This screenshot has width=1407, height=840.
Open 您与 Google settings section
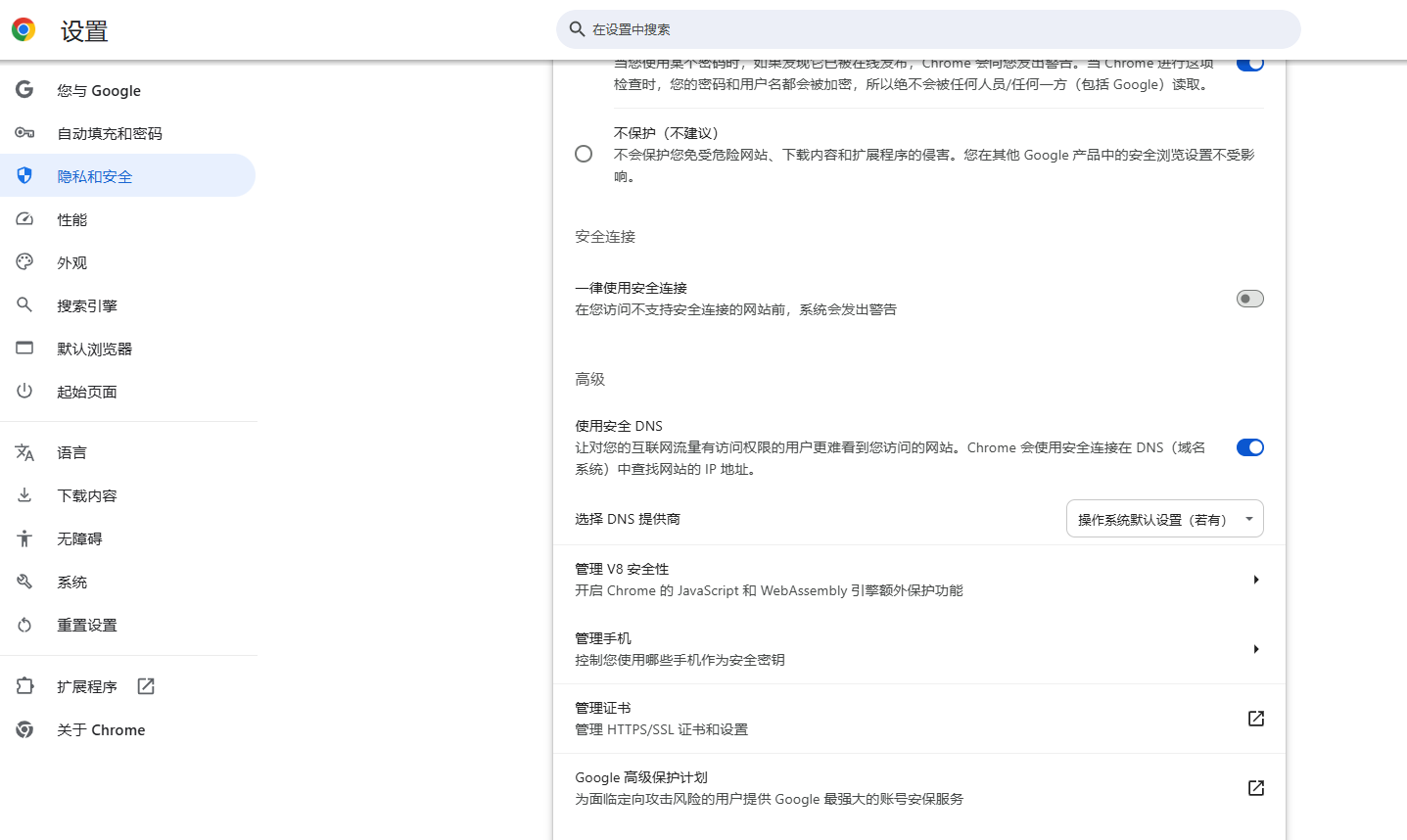point(127,90)
